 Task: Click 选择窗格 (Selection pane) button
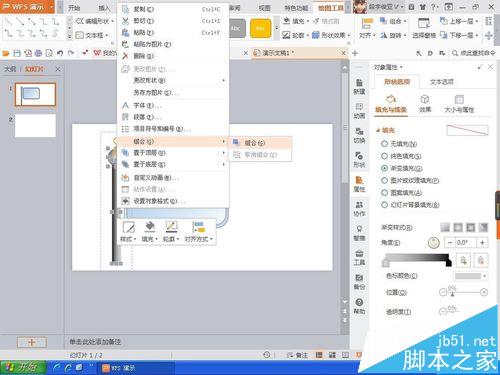click(424, 28)
